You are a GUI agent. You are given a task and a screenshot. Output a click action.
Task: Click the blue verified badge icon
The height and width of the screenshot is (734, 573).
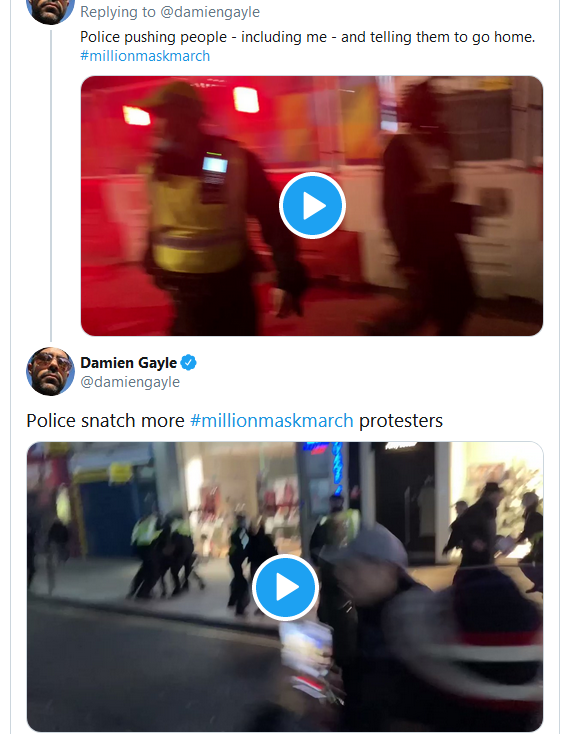[x=189, y=363]
